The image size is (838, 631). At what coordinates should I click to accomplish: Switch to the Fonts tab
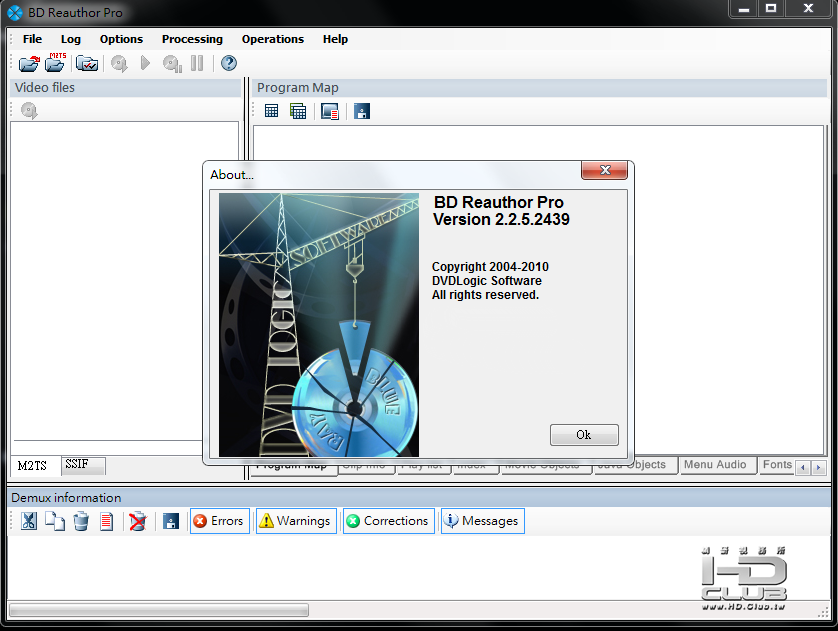tap(777, 465)
